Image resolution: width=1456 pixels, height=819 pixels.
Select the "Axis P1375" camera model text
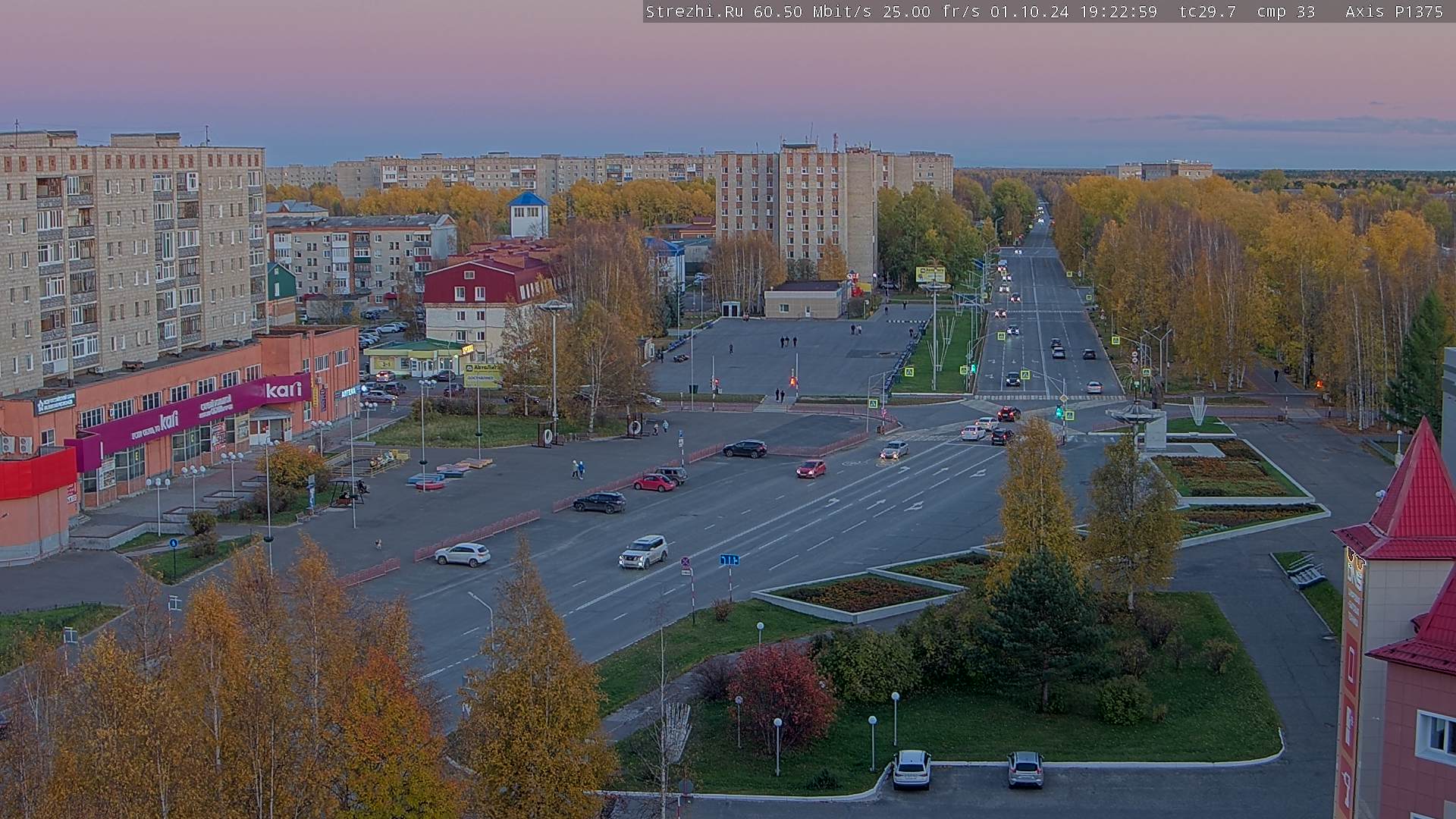pos(1395,11)
